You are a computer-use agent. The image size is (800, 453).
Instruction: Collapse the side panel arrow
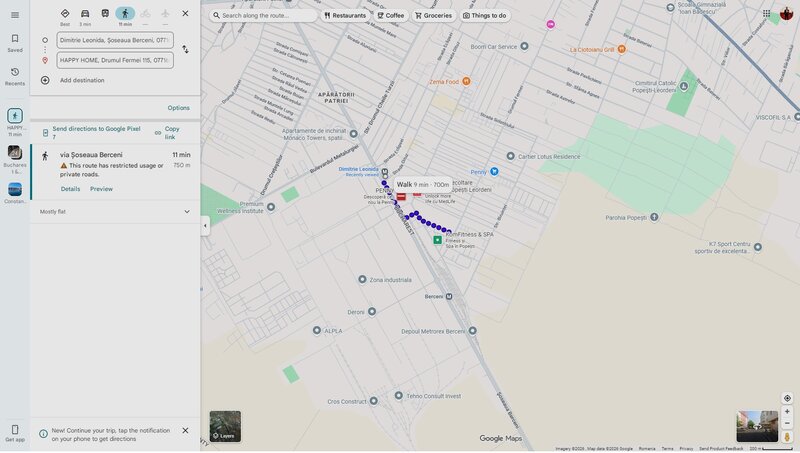point(205,225)
